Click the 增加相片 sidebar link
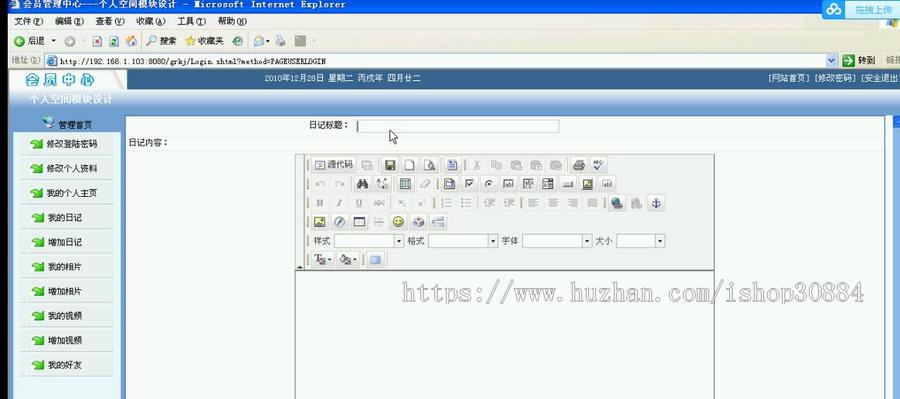 tap(64, 292)
